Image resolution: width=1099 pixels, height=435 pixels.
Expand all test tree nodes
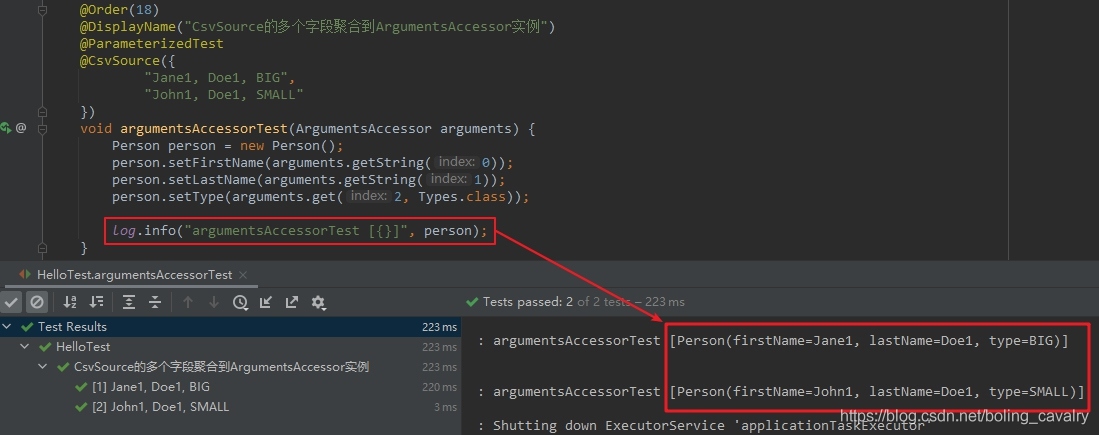point(129,303)
